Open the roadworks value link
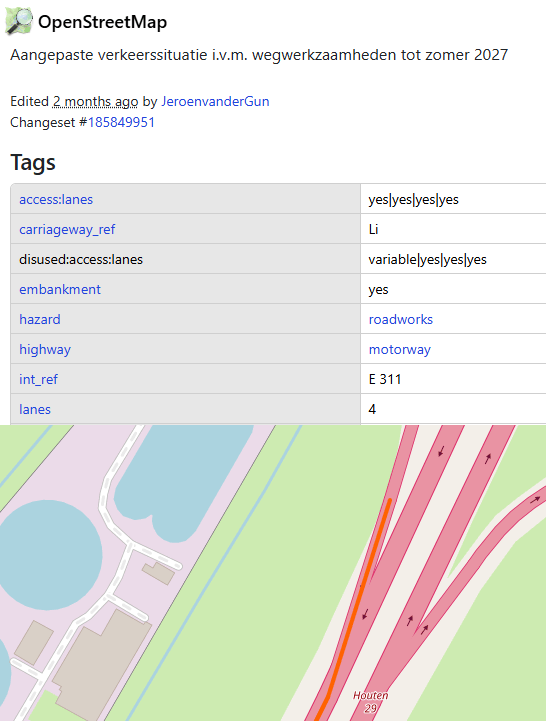 click(401, 319)
